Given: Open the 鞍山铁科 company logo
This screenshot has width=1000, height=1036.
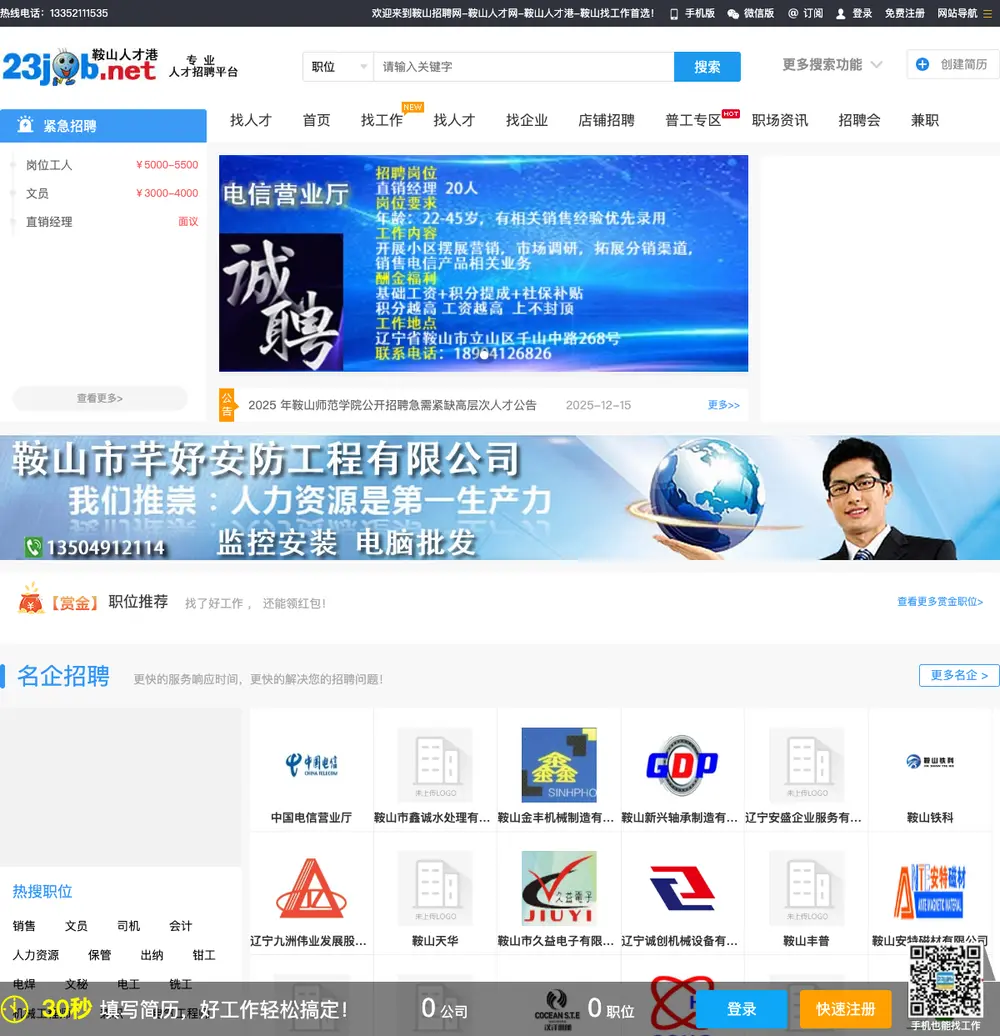Looking at the screenshot, I should 929,762.
